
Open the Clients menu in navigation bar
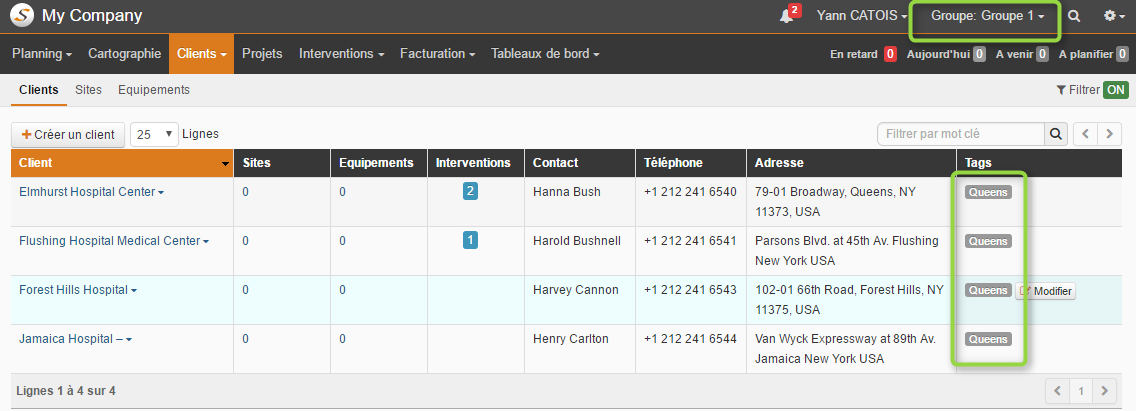tap(202, 54)
